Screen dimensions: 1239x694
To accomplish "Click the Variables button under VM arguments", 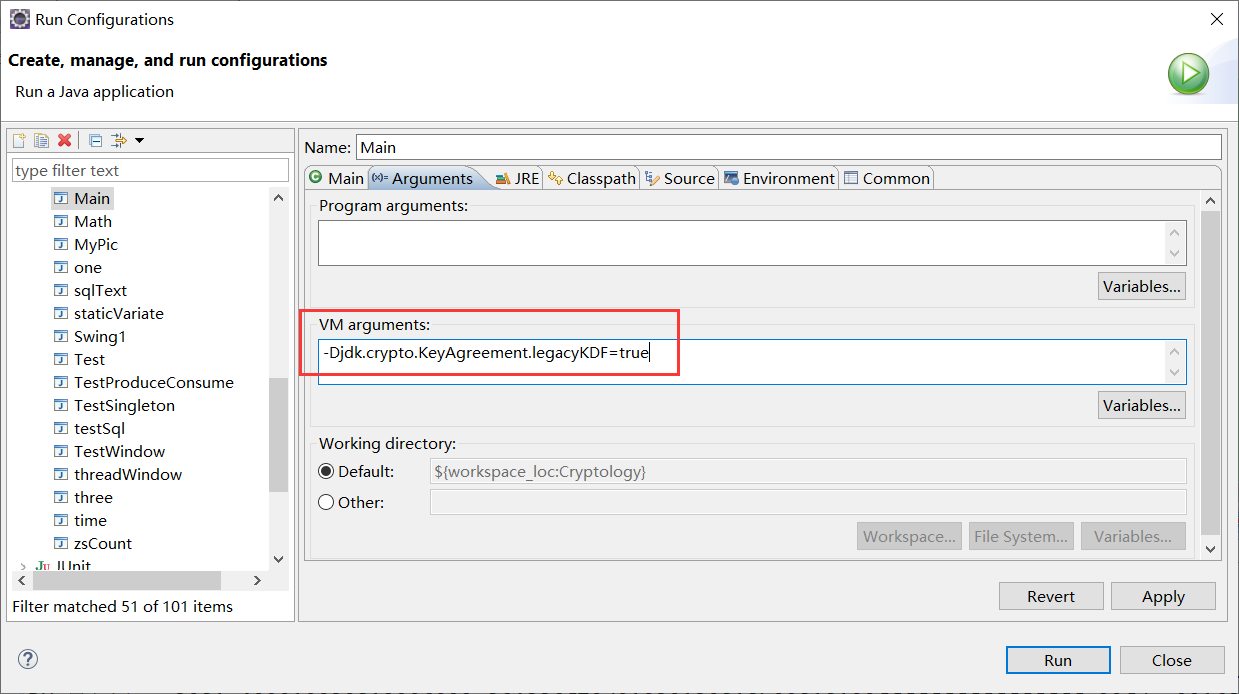I will click(x=1142, y=405).
